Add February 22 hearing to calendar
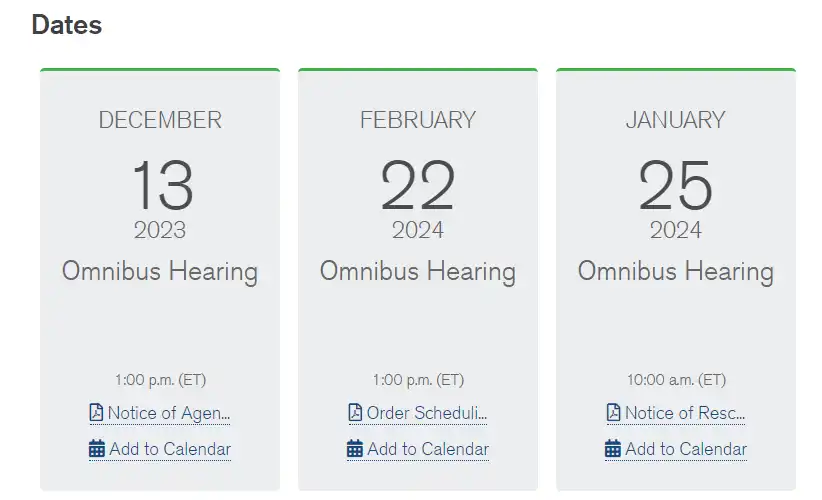Screen dimensions: 822x500 pos(418,449)
